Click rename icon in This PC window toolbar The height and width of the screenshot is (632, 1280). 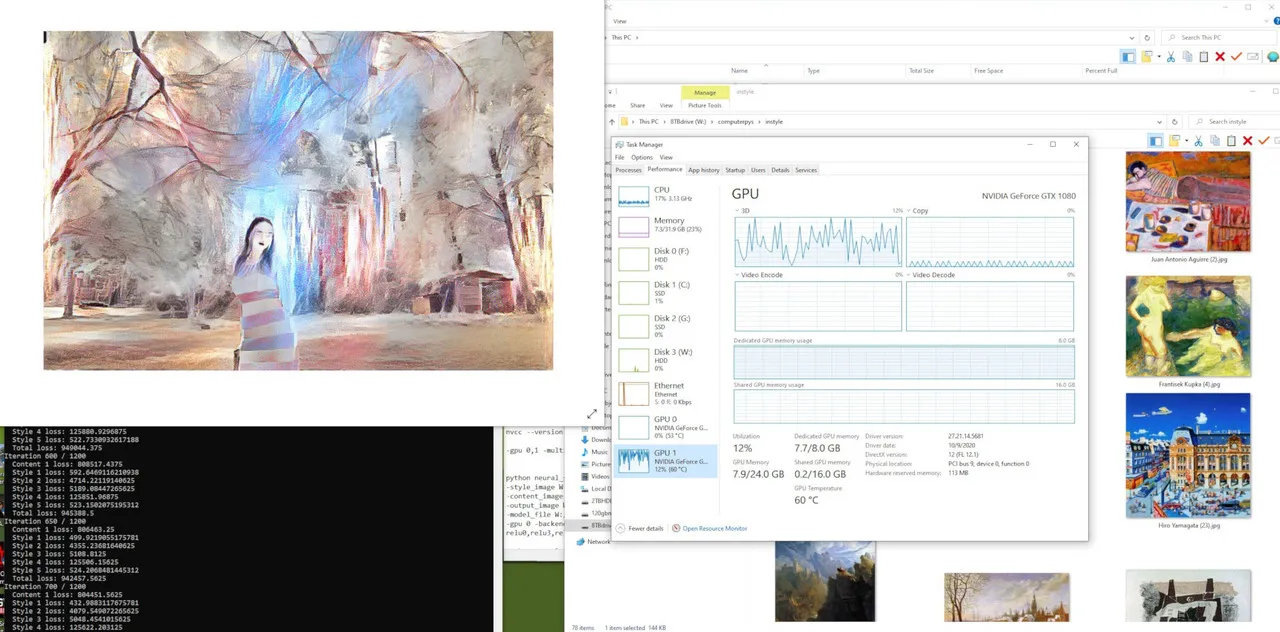pyautogui.click(x=1252, y=57)
